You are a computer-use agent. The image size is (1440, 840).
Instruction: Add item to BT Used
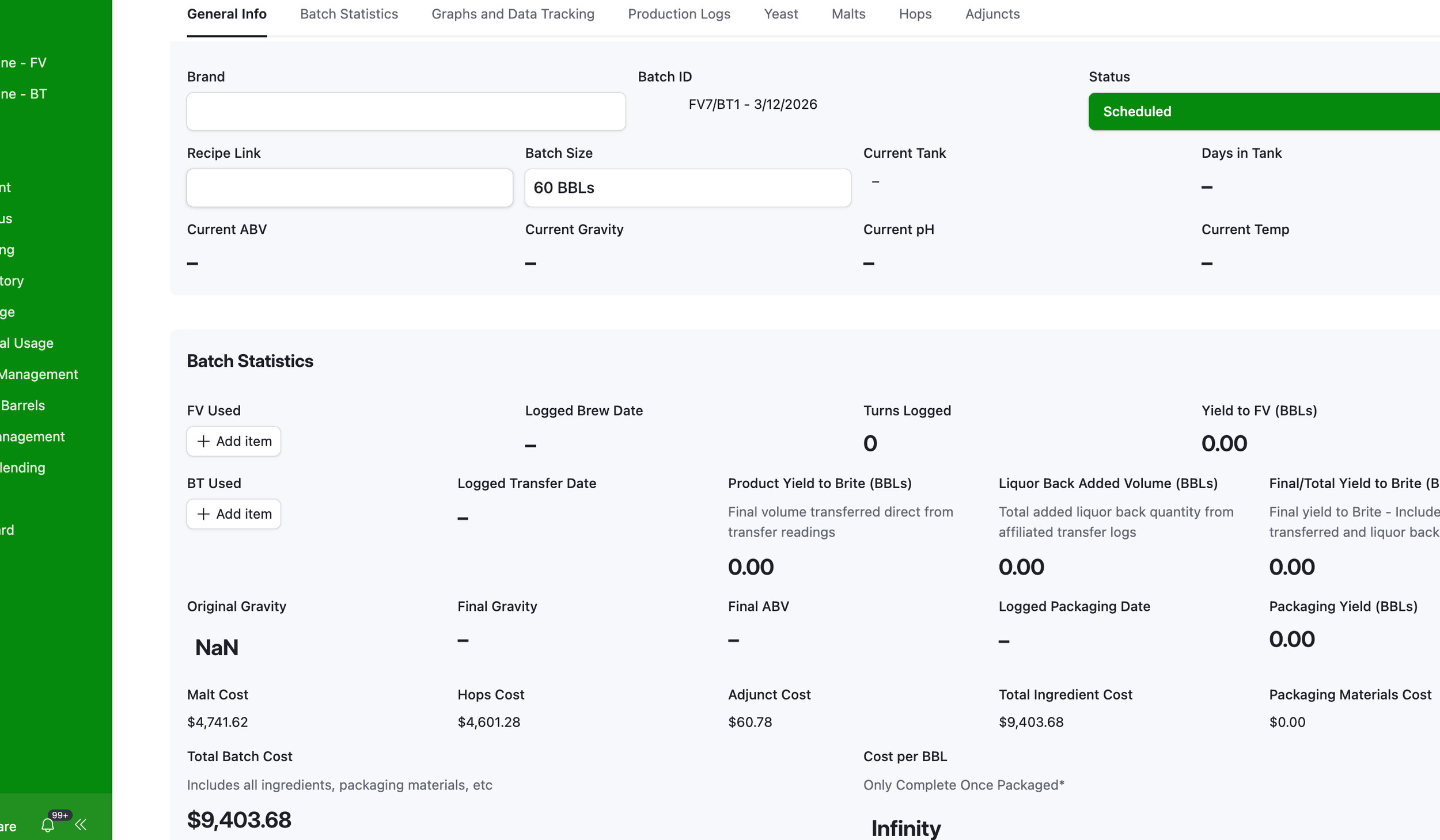(x=243, y=514)
